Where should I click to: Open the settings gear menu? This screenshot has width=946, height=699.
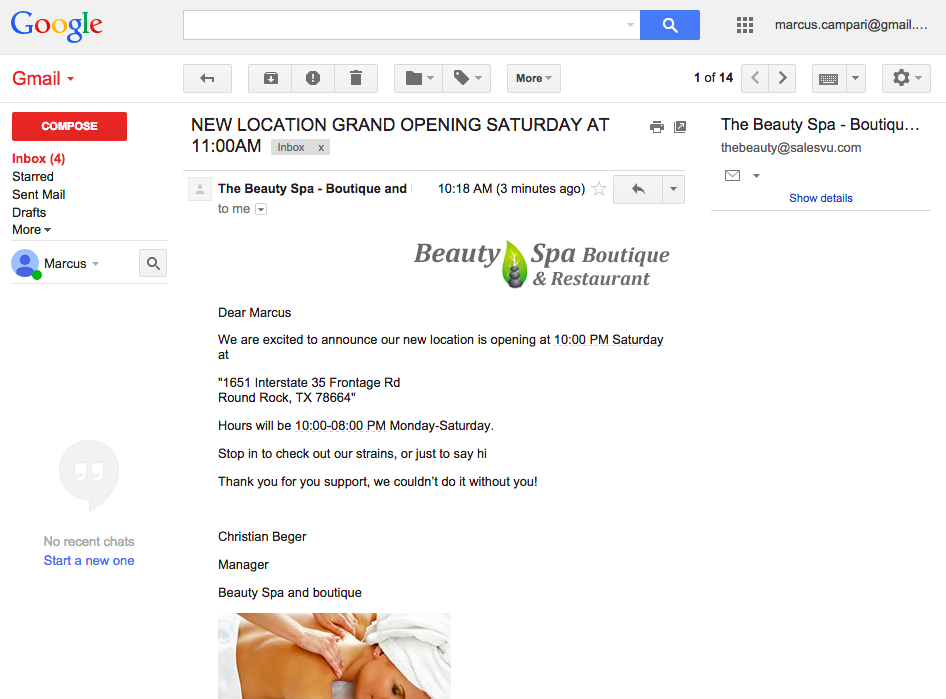pos(906,78)
